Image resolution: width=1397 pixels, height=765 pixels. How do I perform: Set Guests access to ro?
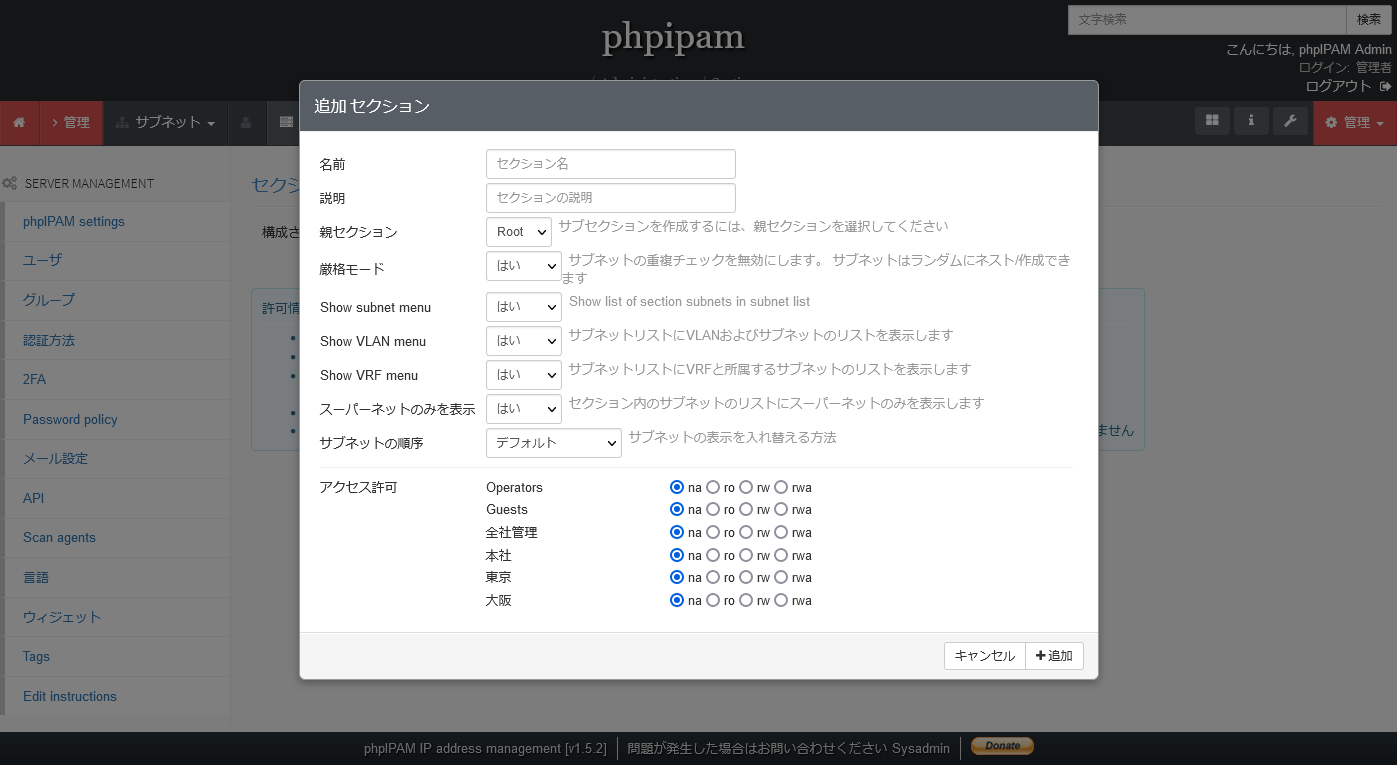(x=713, y=510)
